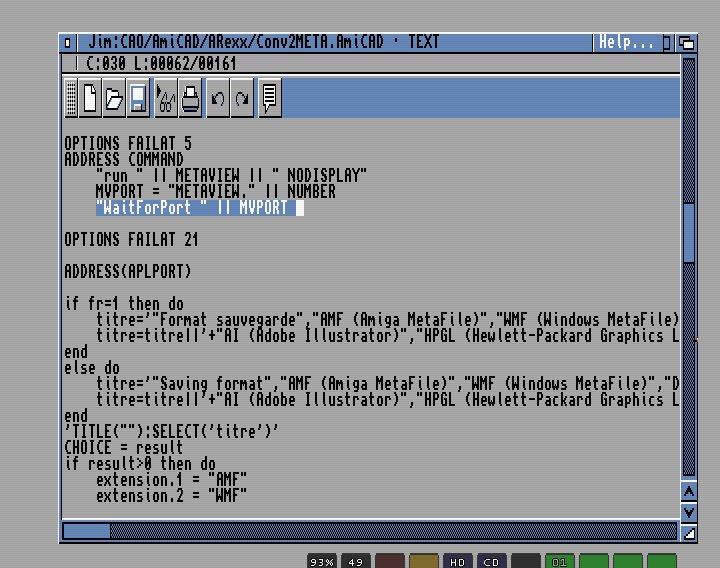Click the HD drive indicator in the emulator status bar
Screen dimensions: 720x568
tap(457, 562)
